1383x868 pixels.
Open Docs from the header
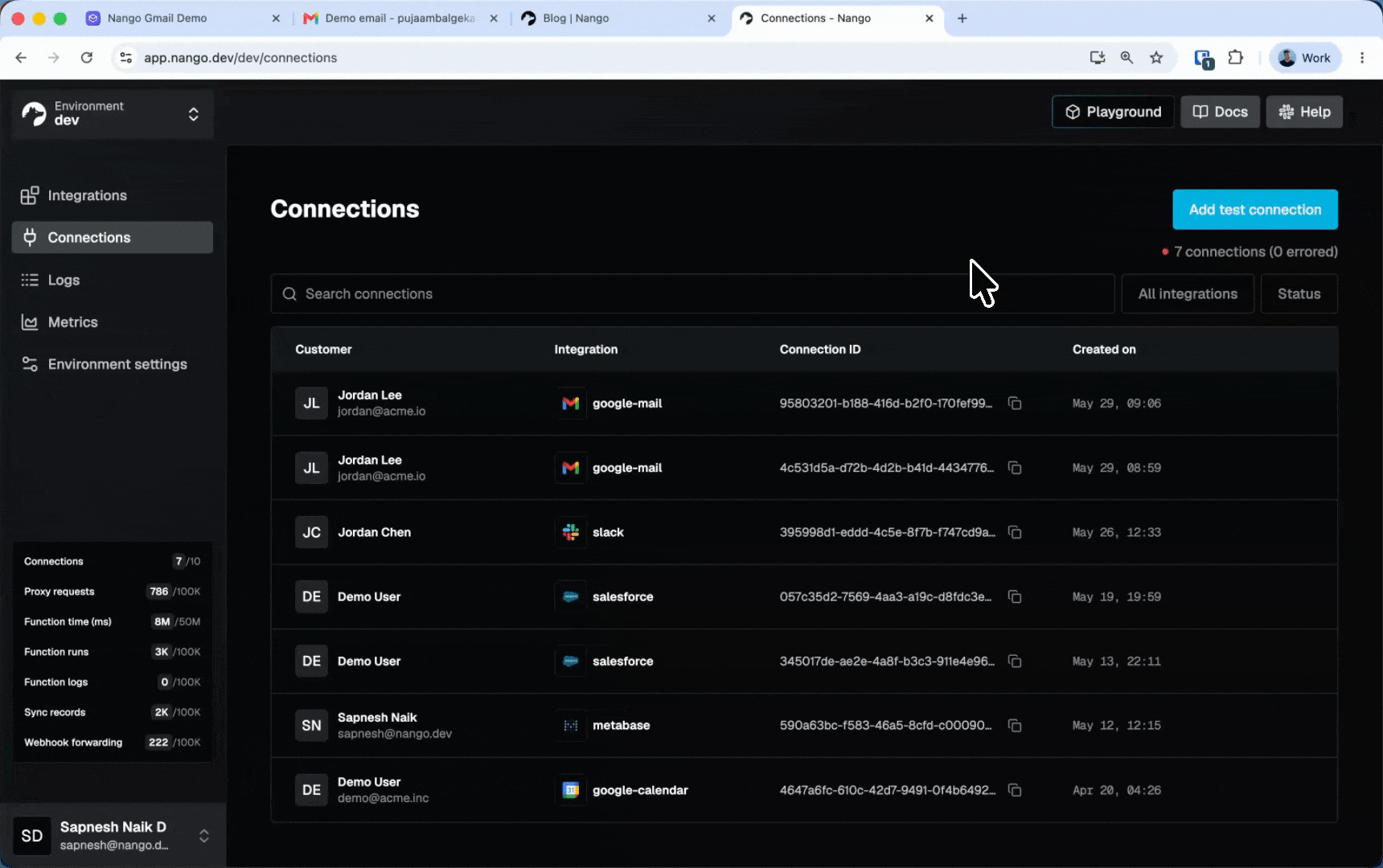pos(1220,112)
